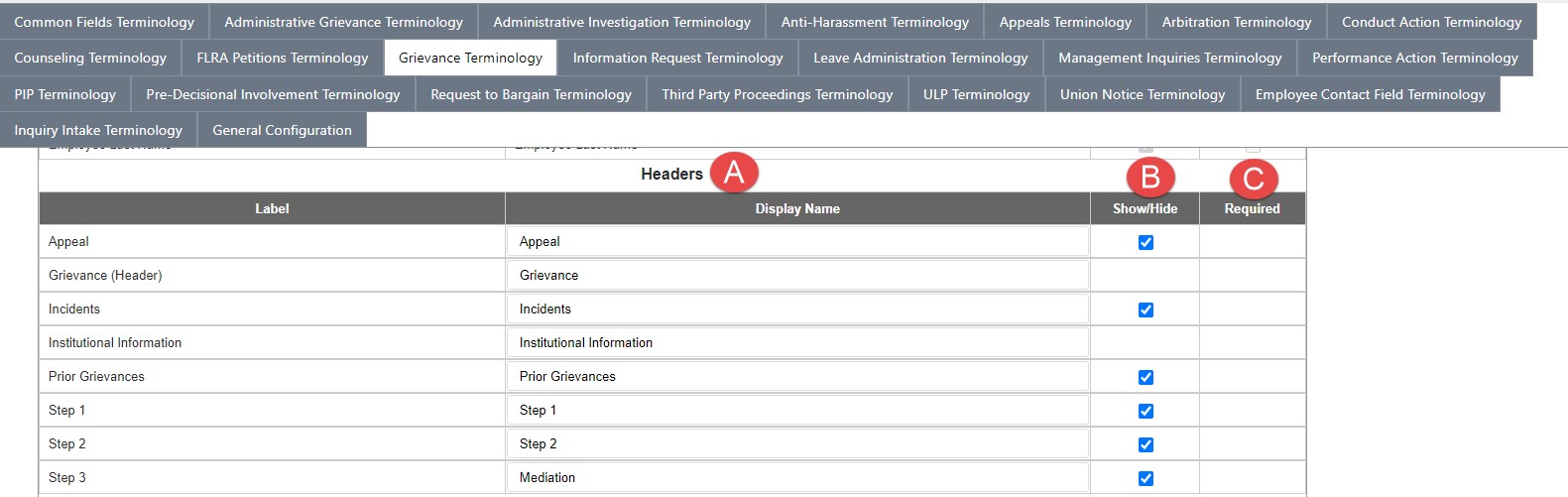Switch to Appeals Terminology tab

1065,22
